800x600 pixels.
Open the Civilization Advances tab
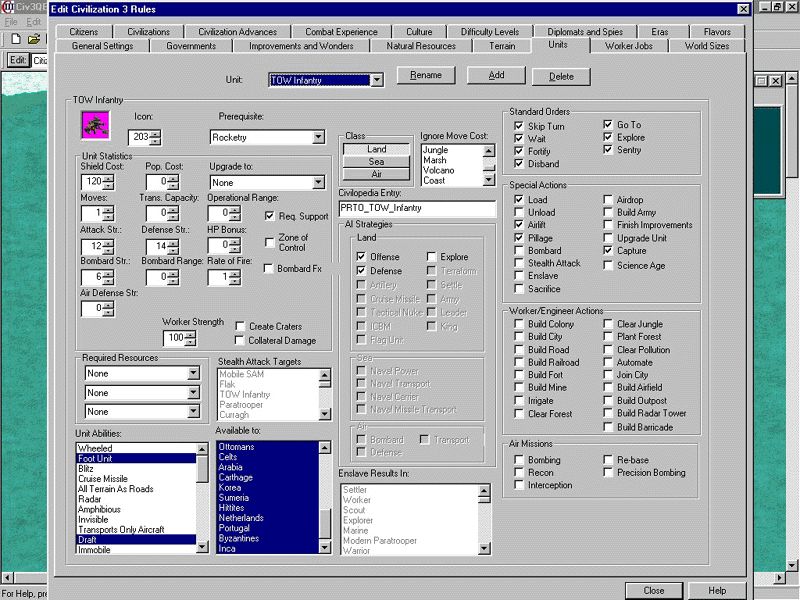point(237,32)
